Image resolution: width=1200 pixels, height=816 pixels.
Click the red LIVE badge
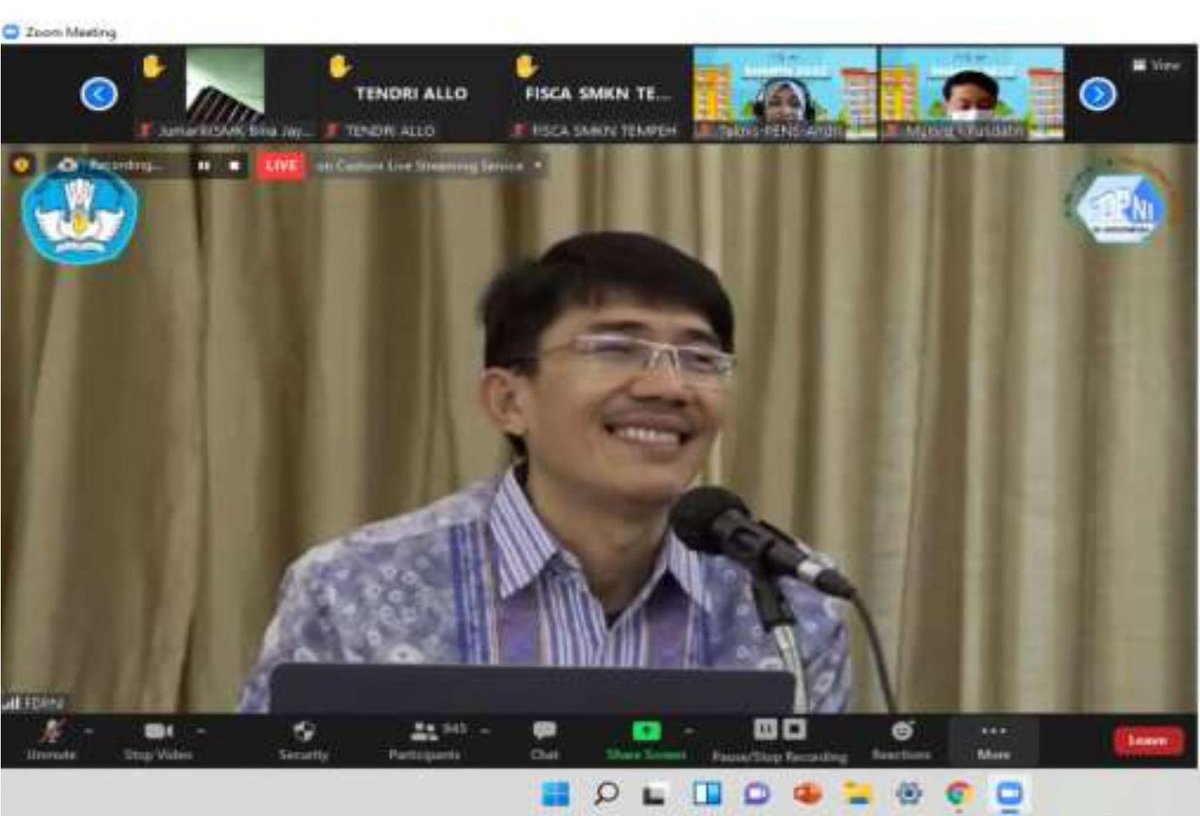(281, 166)
